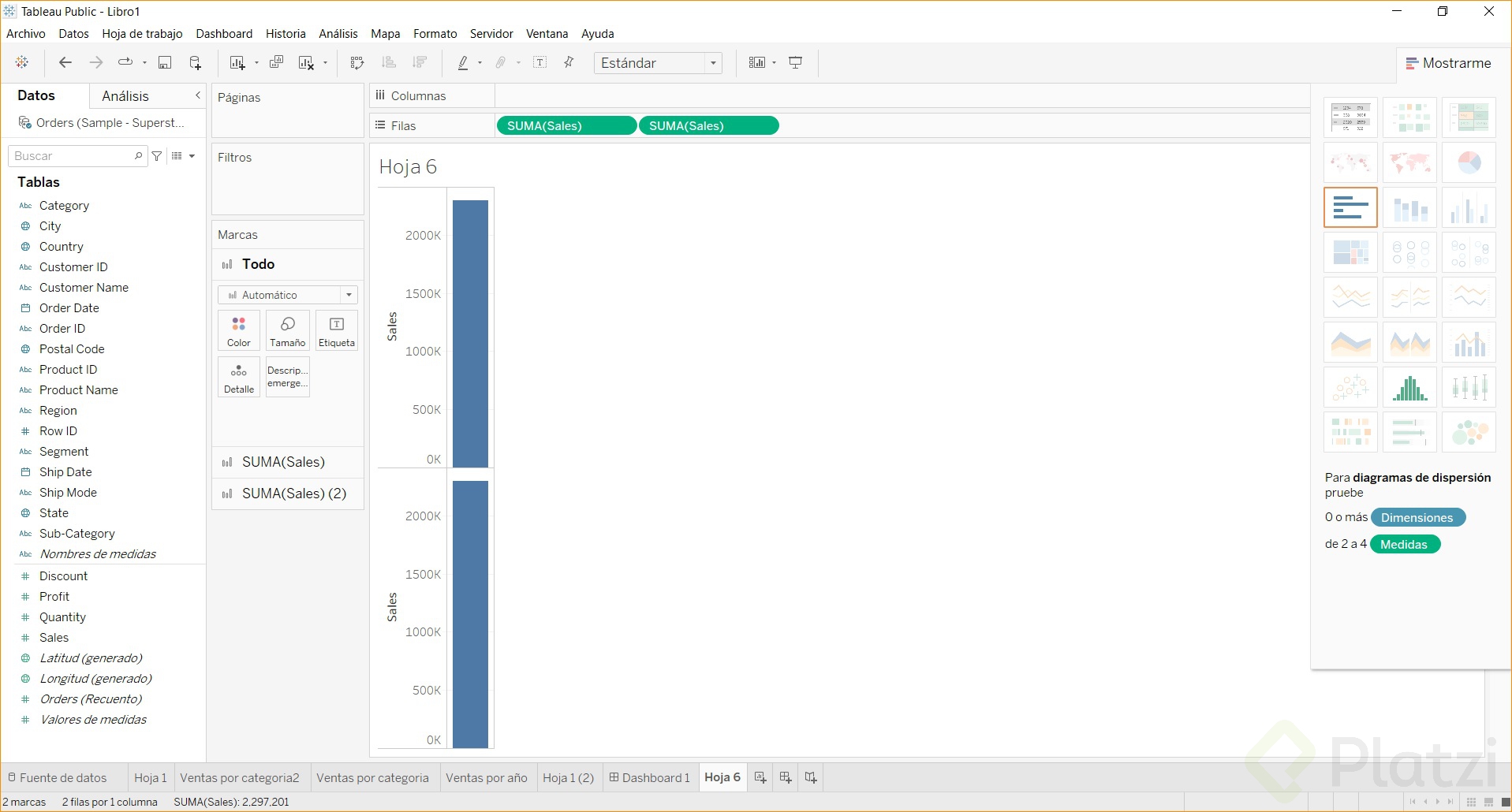
Task: Add new dashboard from bottom tab bar
Action: coord(786,777)
